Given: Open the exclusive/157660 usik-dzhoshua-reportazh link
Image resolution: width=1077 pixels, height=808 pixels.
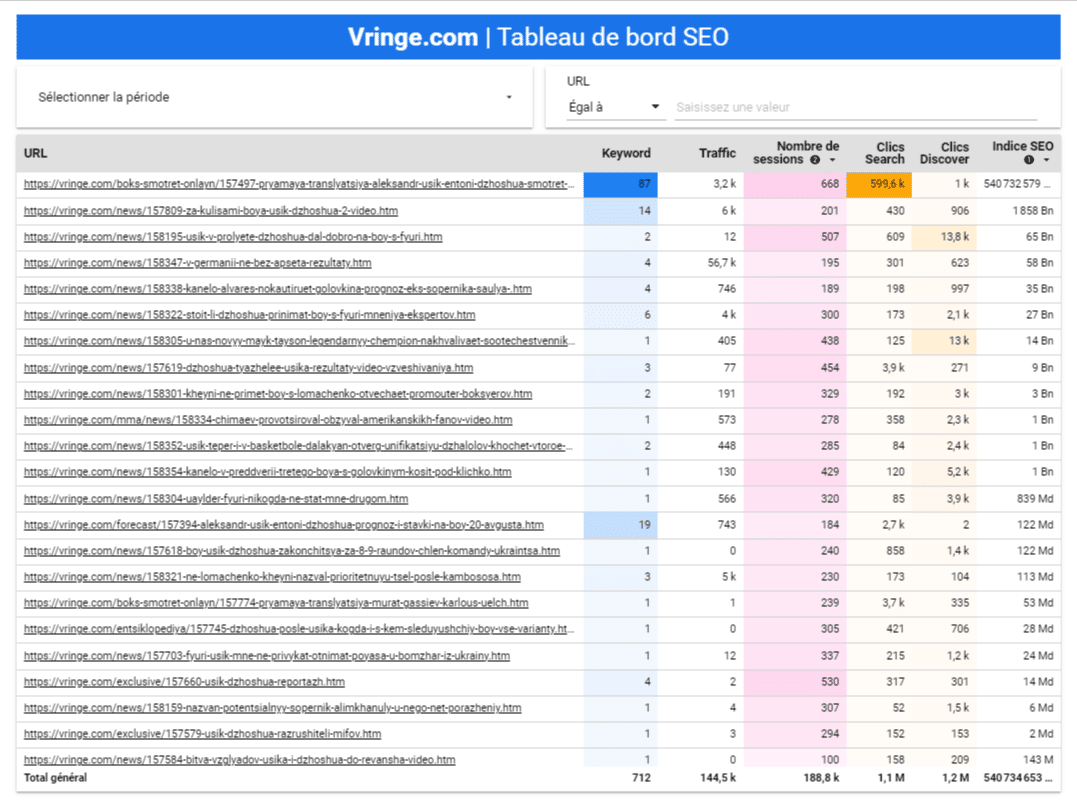Looking at the screenshot, I should (x=184, y=682).
